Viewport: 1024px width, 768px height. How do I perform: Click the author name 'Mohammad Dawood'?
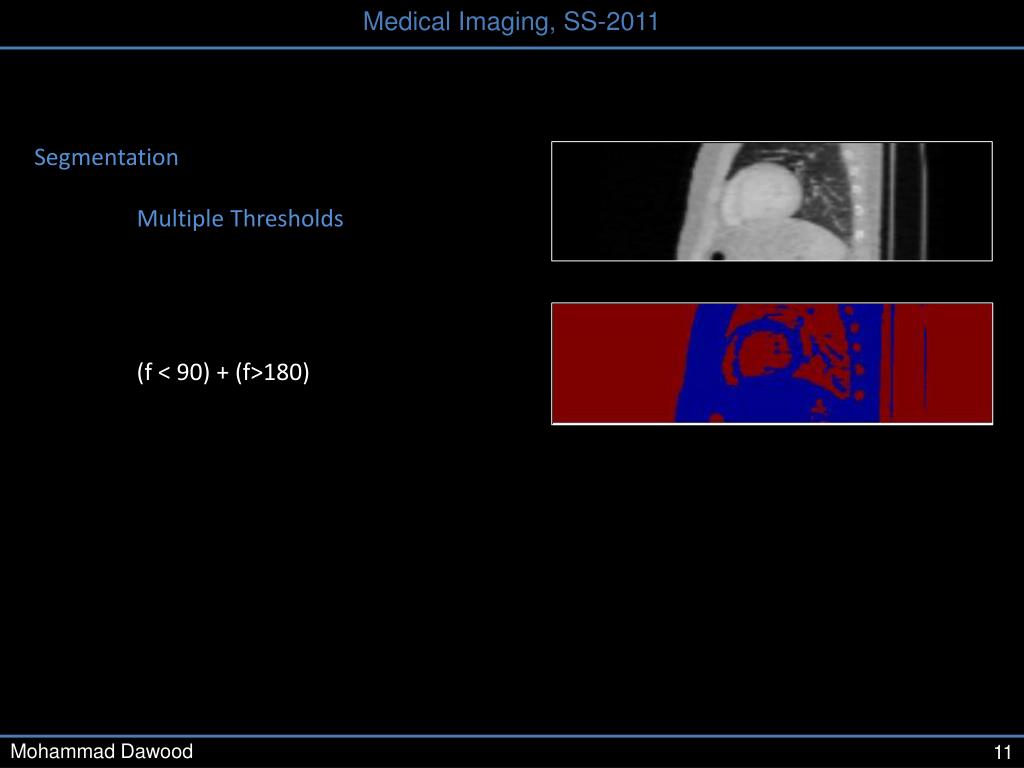pyautogui.click(x=101, y=751)
